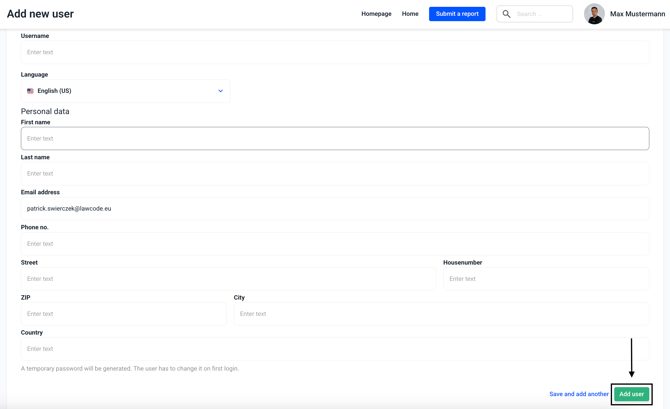Focus the Username text field
670x409 pixels.
[335, 52]
